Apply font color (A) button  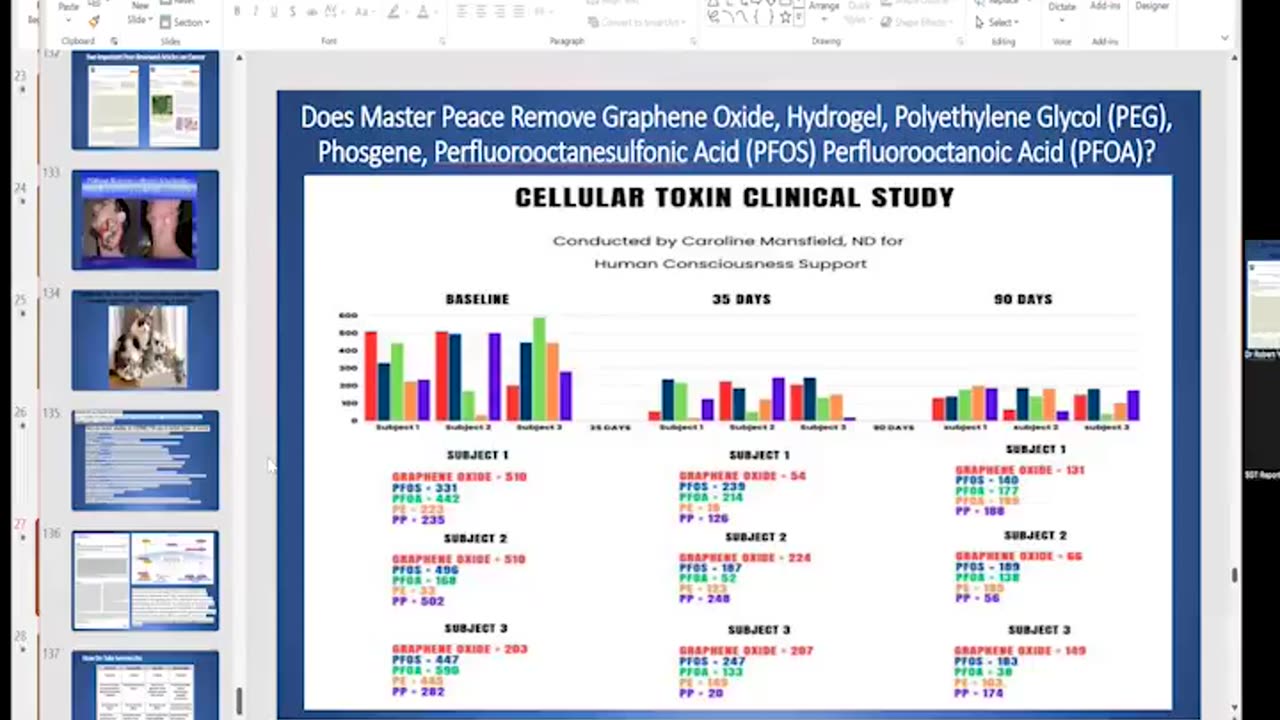(423, 12)
